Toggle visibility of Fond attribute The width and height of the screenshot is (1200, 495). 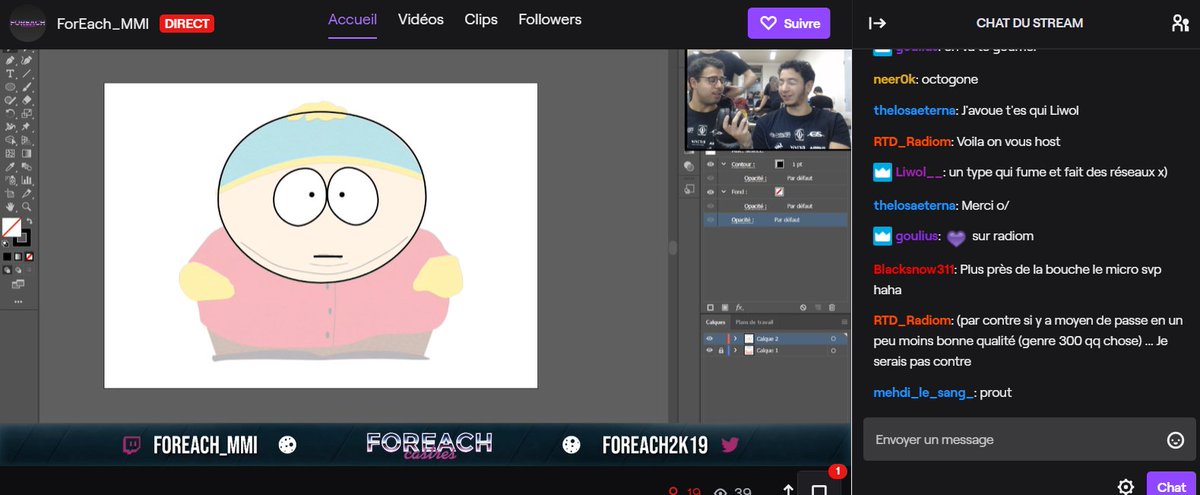pyautogui.click(x=710, y=192)
